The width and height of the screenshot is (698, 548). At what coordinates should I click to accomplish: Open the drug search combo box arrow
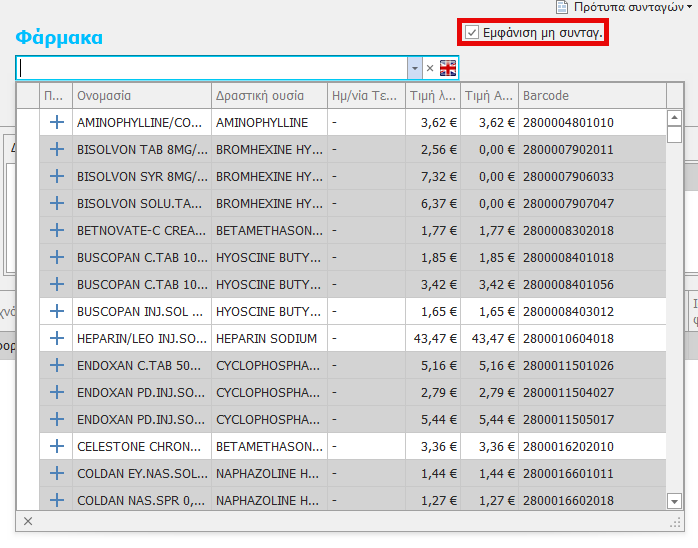[415, 68]
